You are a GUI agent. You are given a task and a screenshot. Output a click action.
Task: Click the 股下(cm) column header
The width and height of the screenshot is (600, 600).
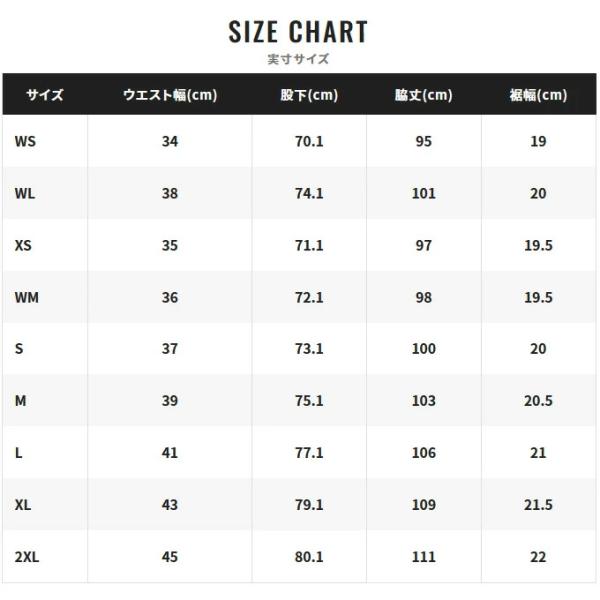click(x=309, y=95)
